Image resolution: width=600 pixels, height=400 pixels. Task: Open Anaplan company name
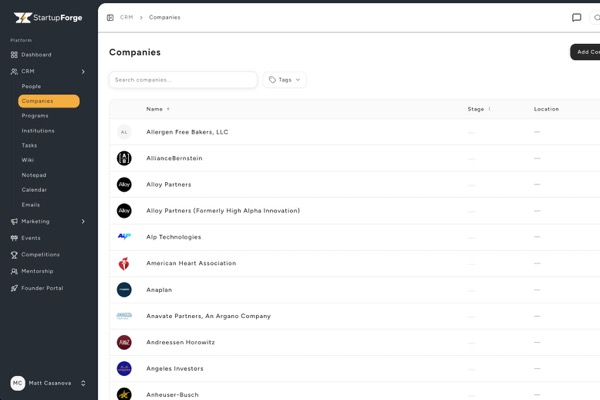tap(159, 290)
